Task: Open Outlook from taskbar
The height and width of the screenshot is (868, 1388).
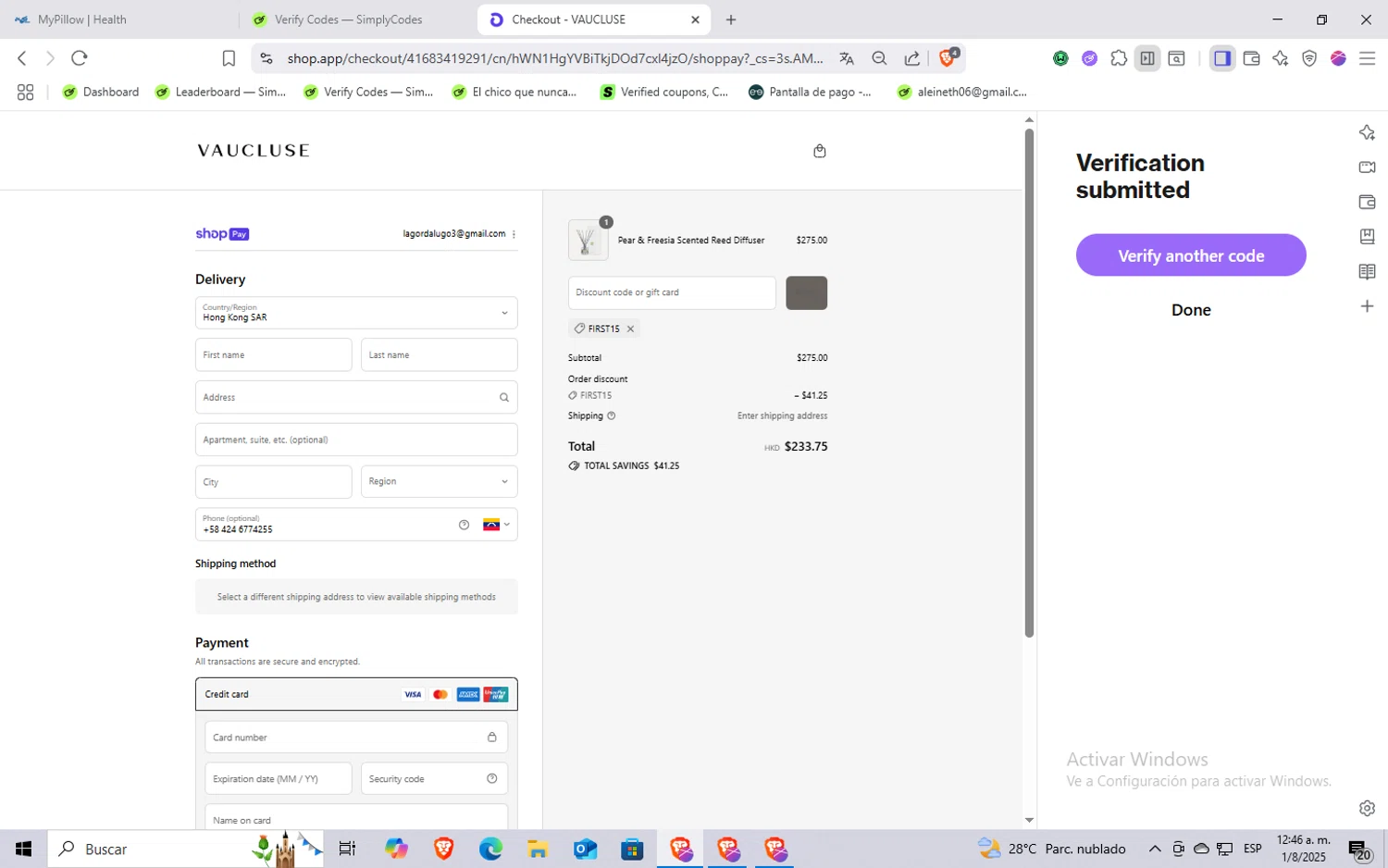Action: (585, 849)
